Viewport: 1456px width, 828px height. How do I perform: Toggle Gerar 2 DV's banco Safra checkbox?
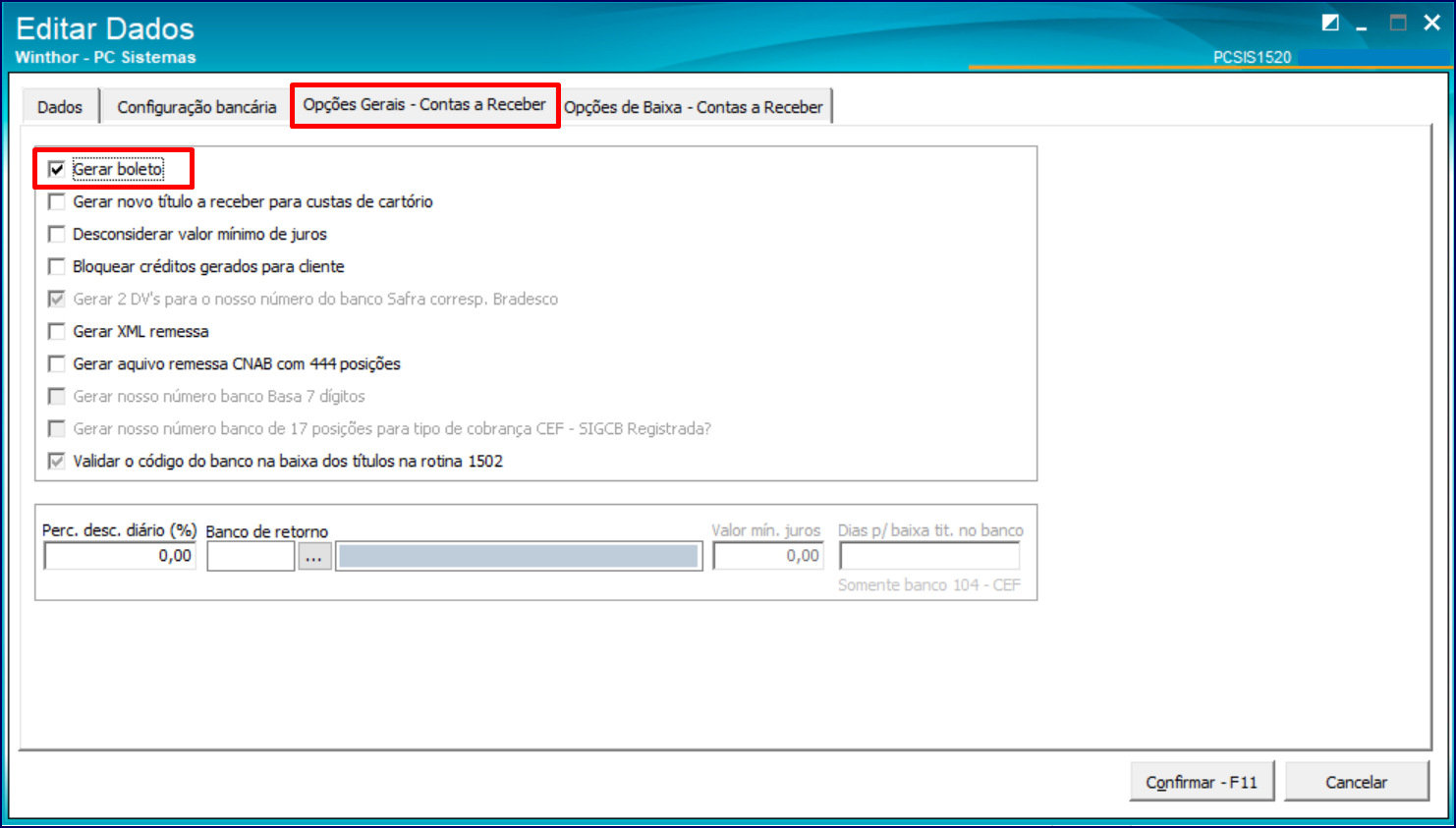coord(57,299)
